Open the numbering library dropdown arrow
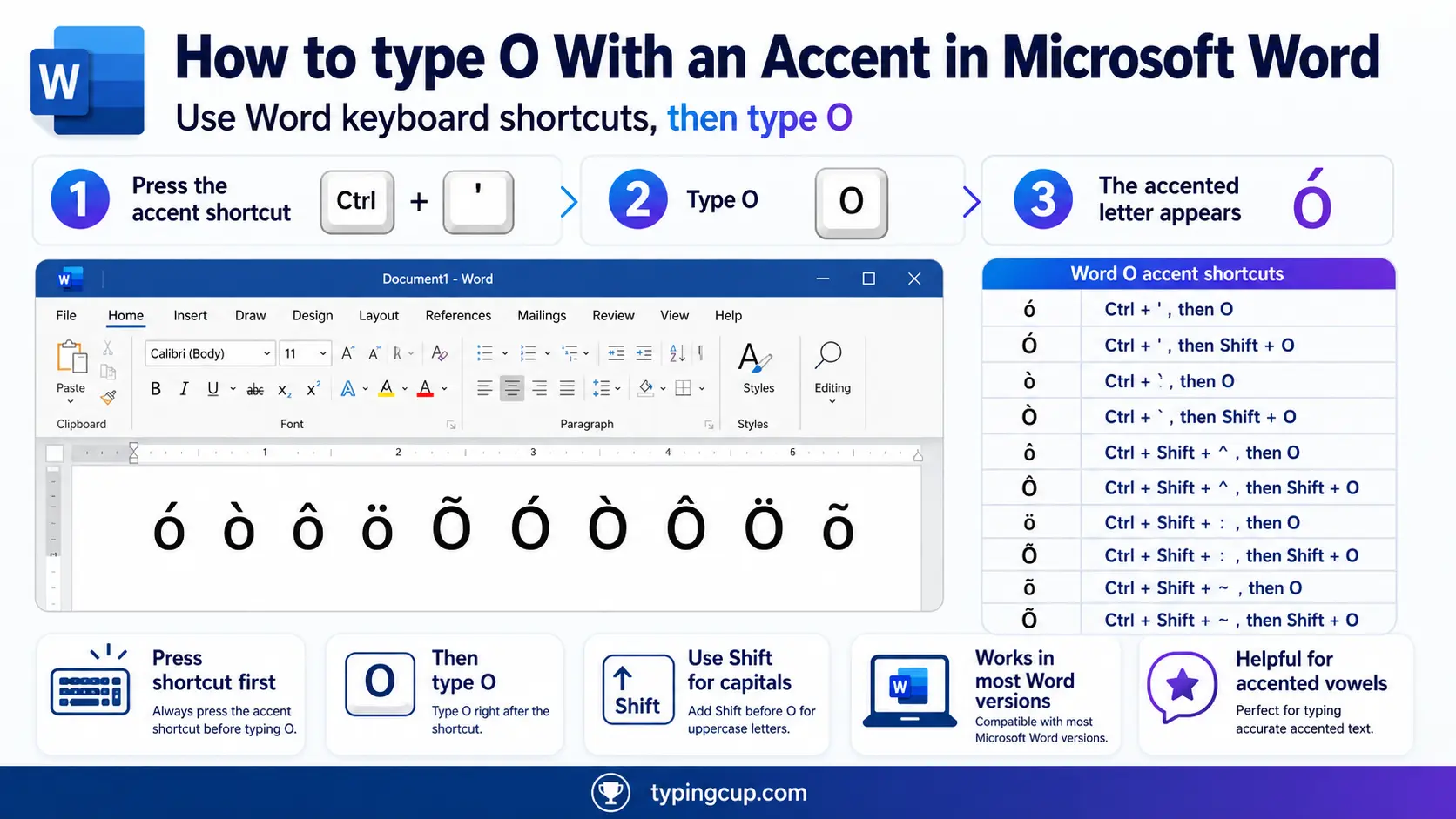Image resolution: width=1456 pixels, height=819 pixels. point(547,354)
